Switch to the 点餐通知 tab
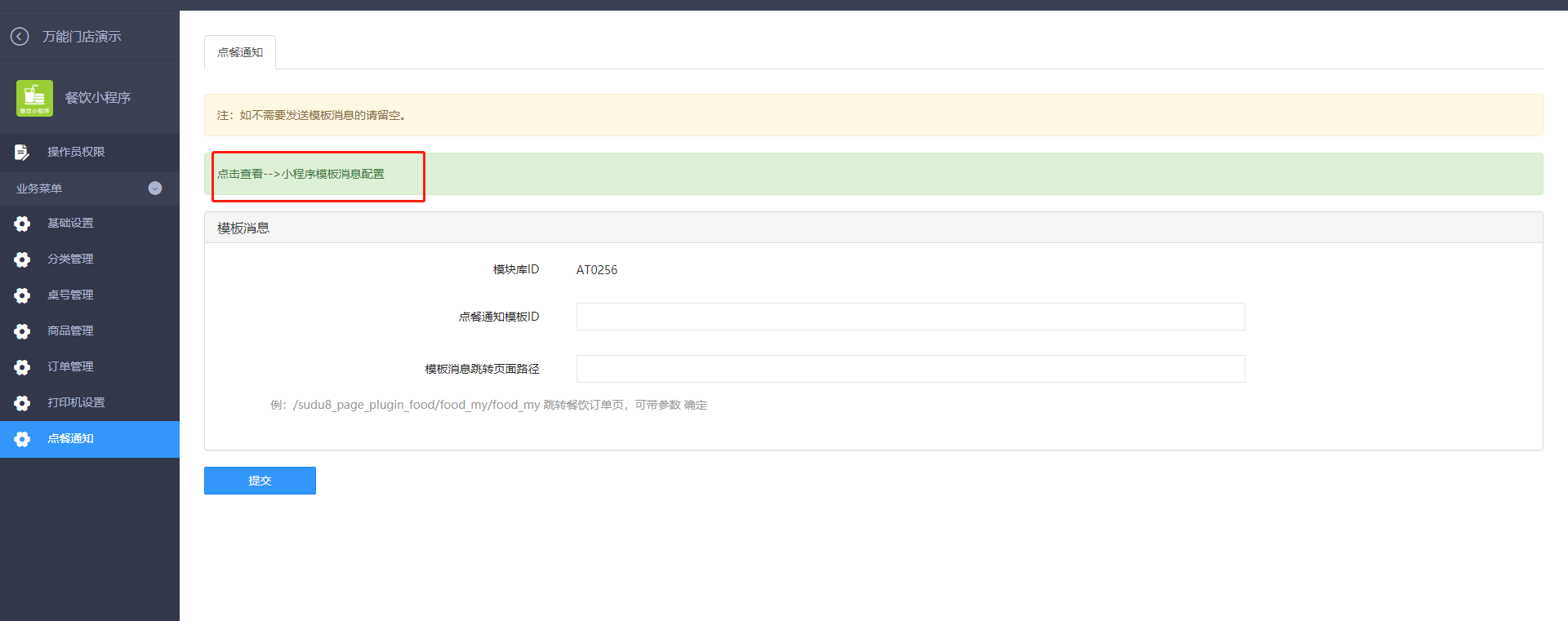The height and width of the screenshot is (621, 1568). pyautogui.click(x=240, y=52)
